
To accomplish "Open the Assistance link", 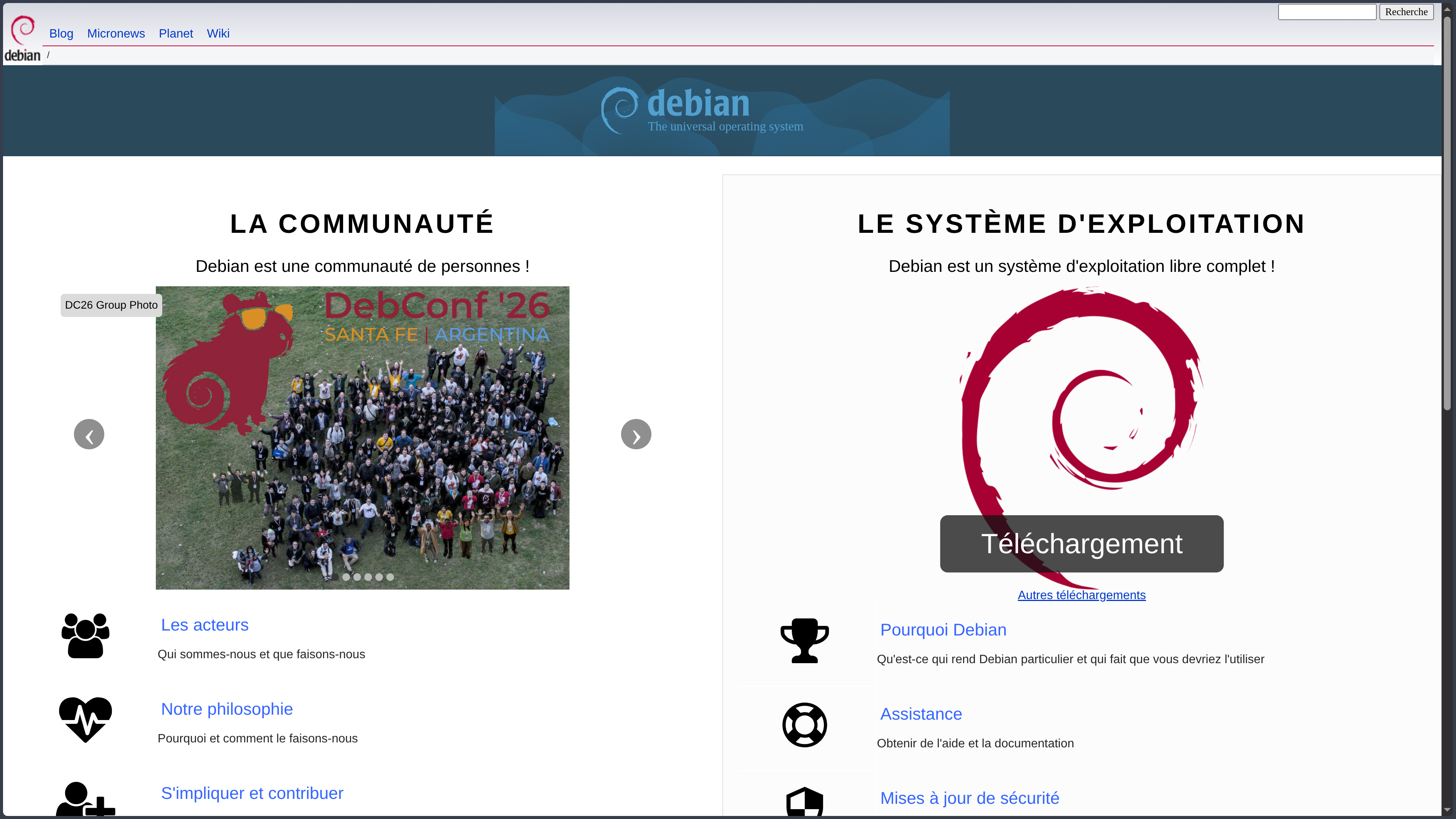I will click(x=921, y=714).
